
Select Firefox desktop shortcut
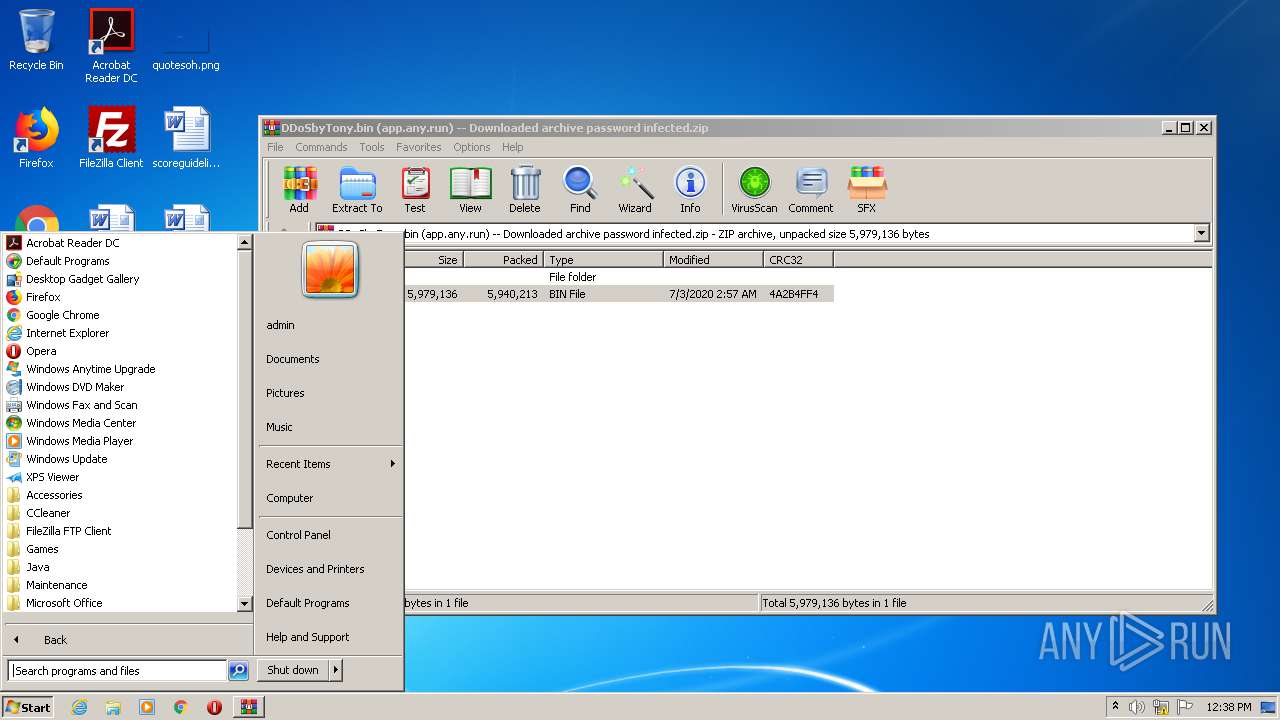36,138
